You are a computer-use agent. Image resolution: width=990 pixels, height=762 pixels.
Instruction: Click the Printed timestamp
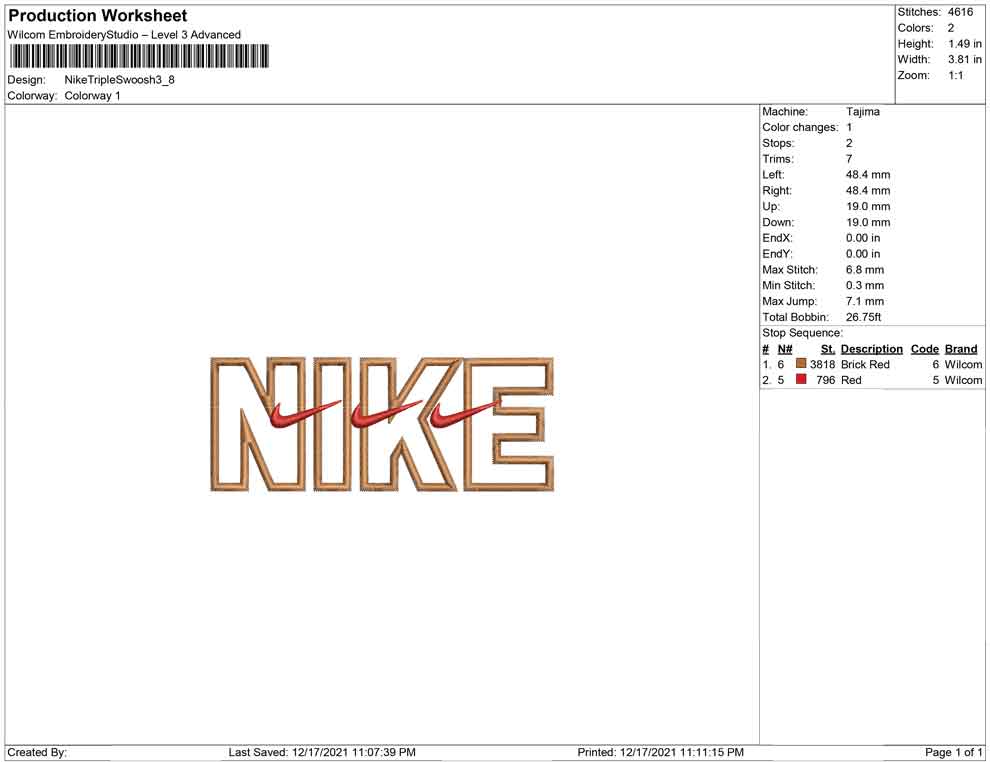click(x=660, y=752)
